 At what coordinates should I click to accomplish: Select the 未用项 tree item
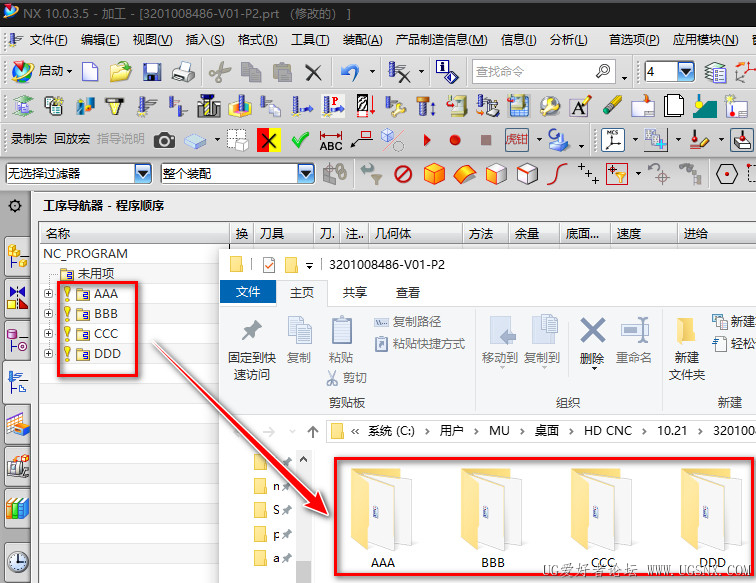96,274
